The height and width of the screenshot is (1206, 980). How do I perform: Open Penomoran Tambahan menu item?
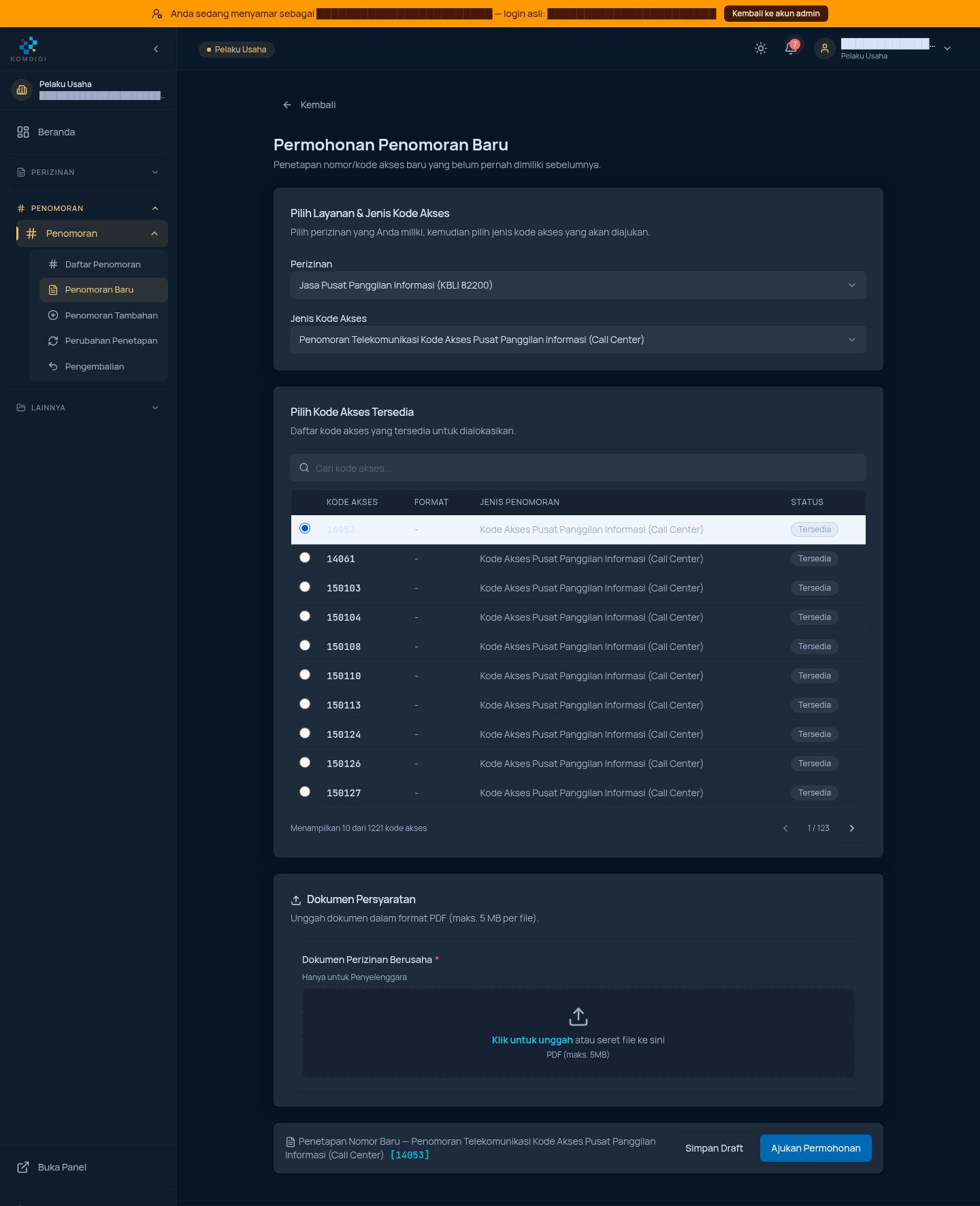(103, 315)
